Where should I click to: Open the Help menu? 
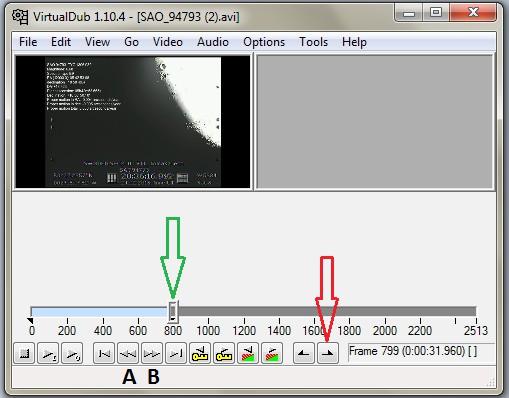pos(354,42)
